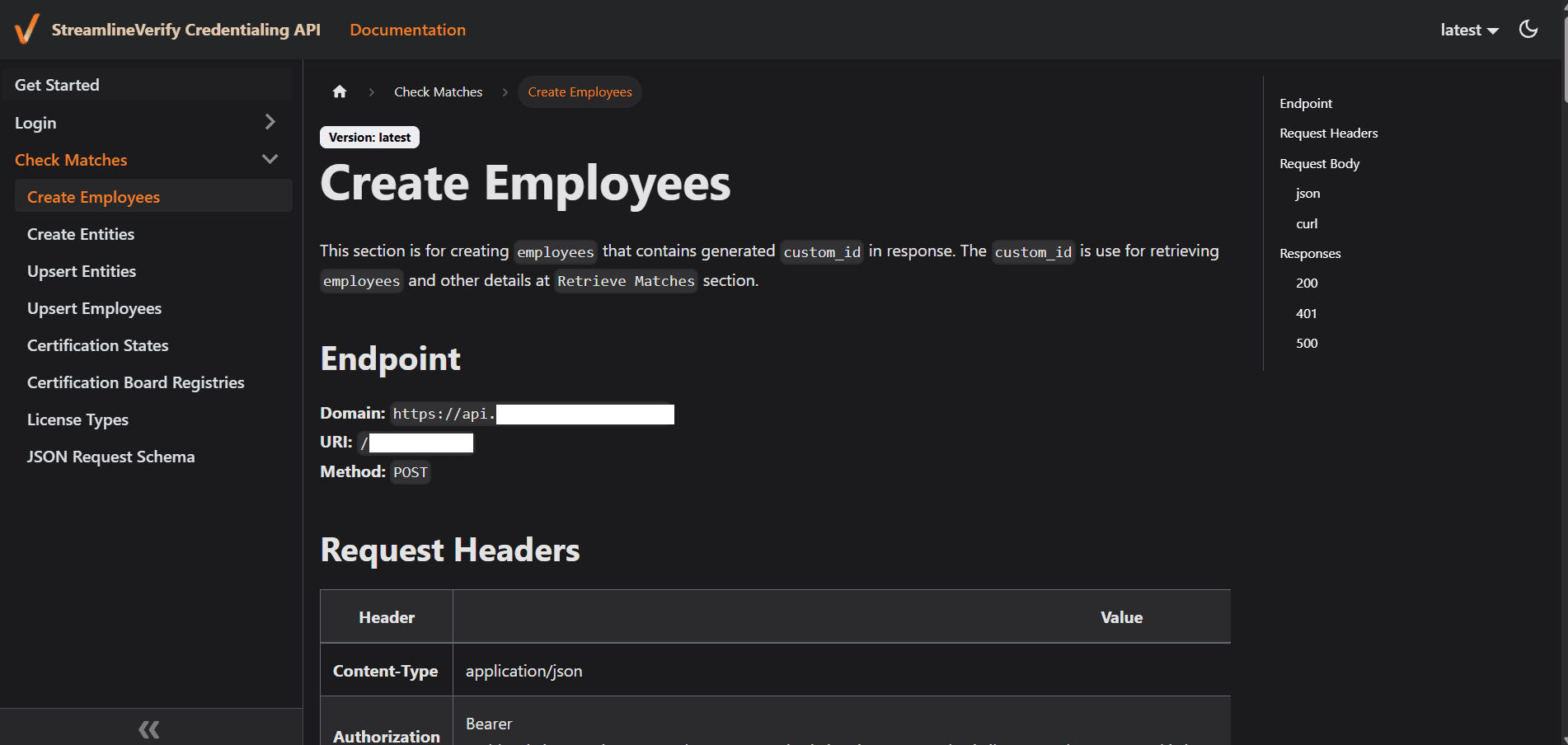The width and height of the screenshot is (1568, 745).
Task: Jump to Request Headers in page outline
Action: click(1328, 134)
